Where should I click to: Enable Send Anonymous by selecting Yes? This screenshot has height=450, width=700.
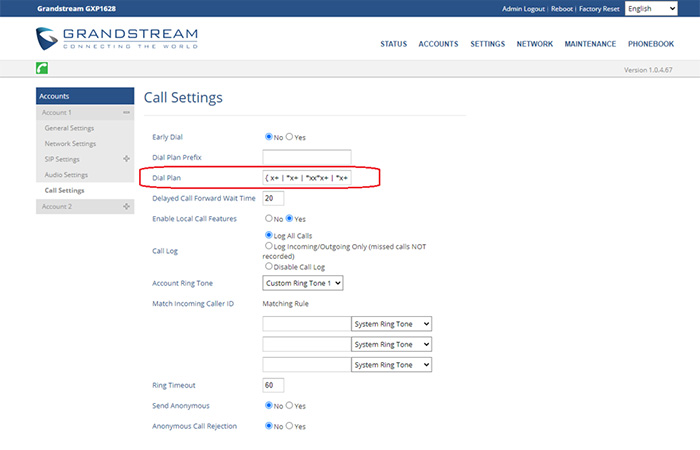(290, 406)
